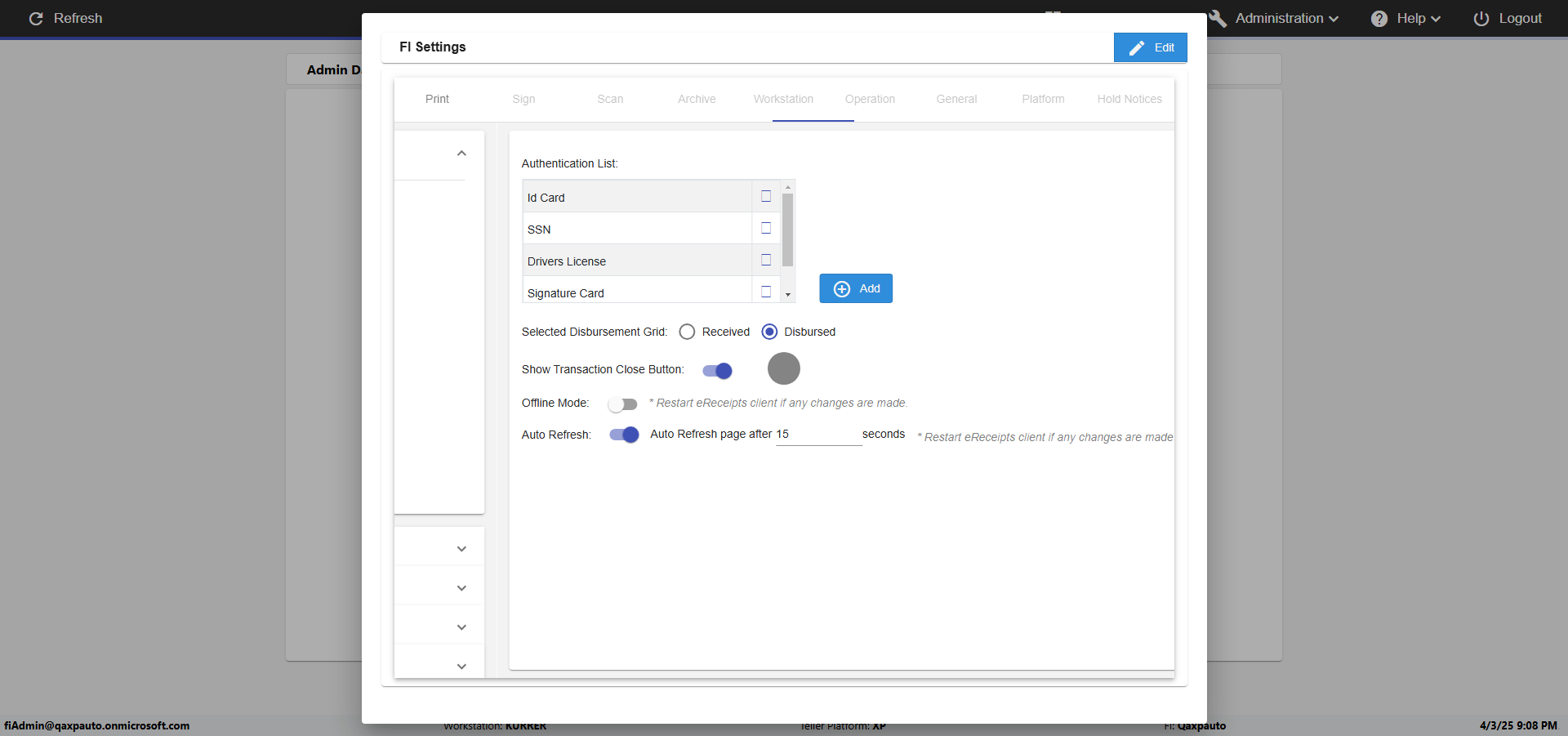Click the 'FI Settings' dialog title
1568x736 pixels.
(x=433, y=47)
